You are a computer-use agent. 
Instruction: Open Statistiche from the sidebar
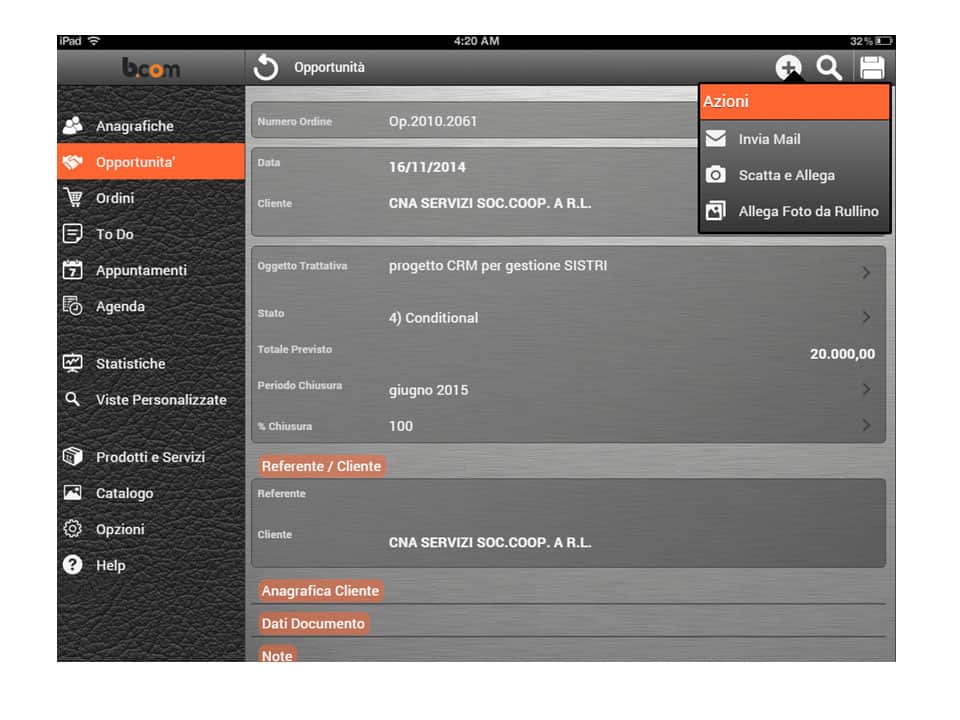pyautogui.click(x=130, y=364)
